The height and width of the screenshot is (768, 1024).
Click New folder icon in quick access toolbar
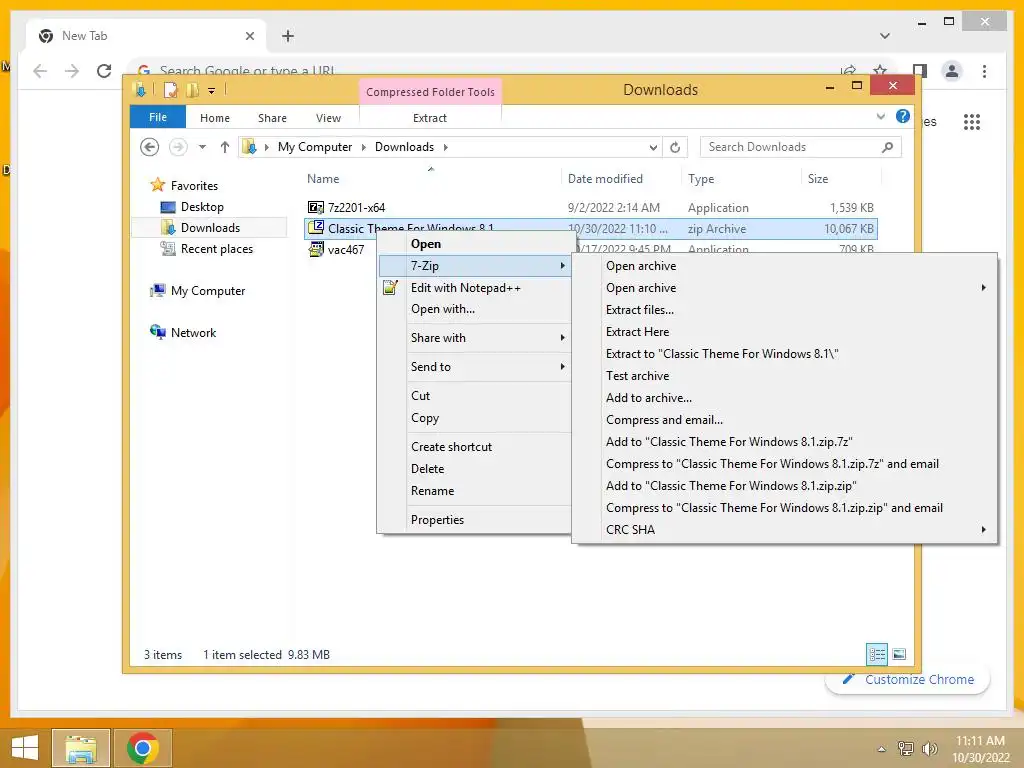[x=193, y=90]
